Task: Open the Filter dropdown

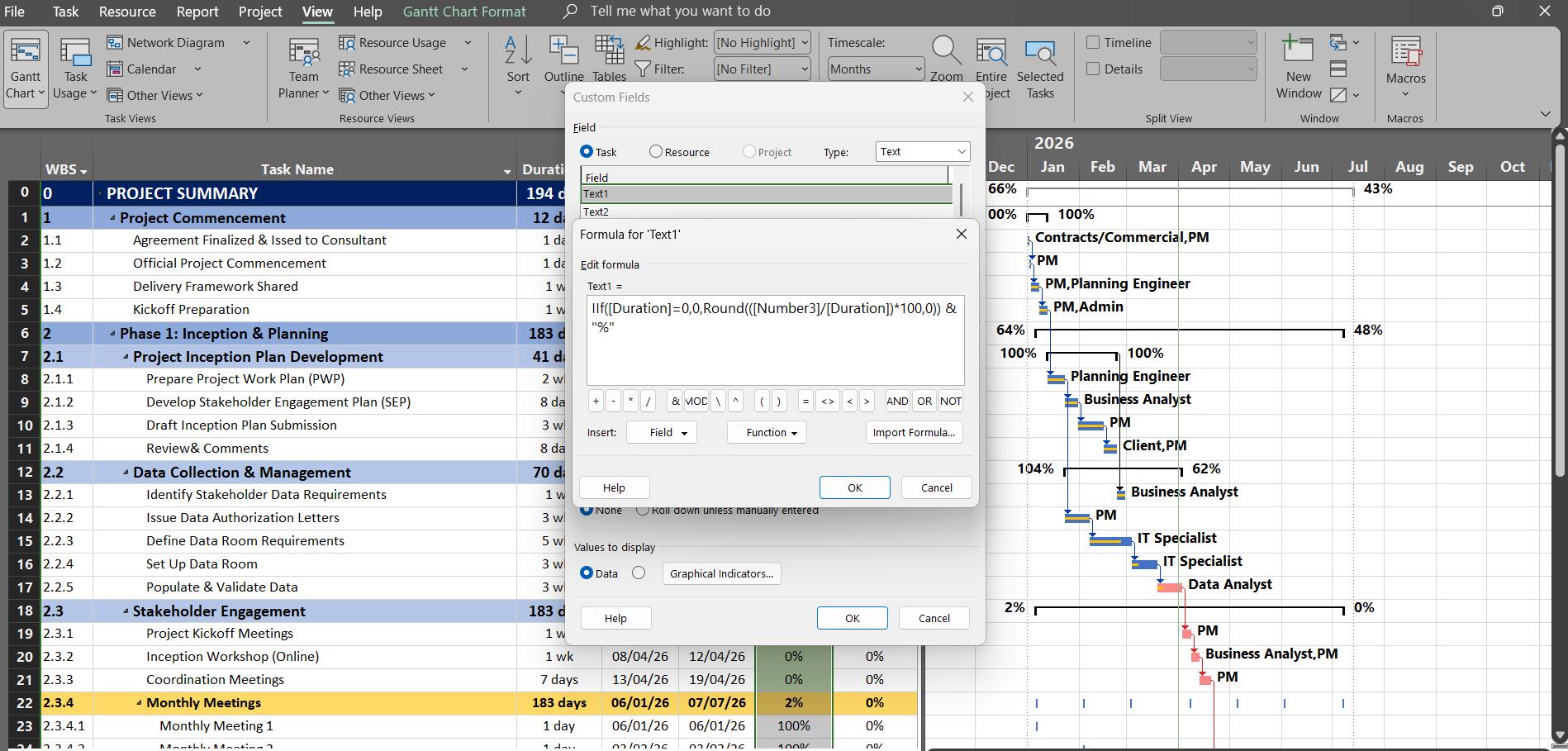Action: pyautogui.click(x=762, y=69)
